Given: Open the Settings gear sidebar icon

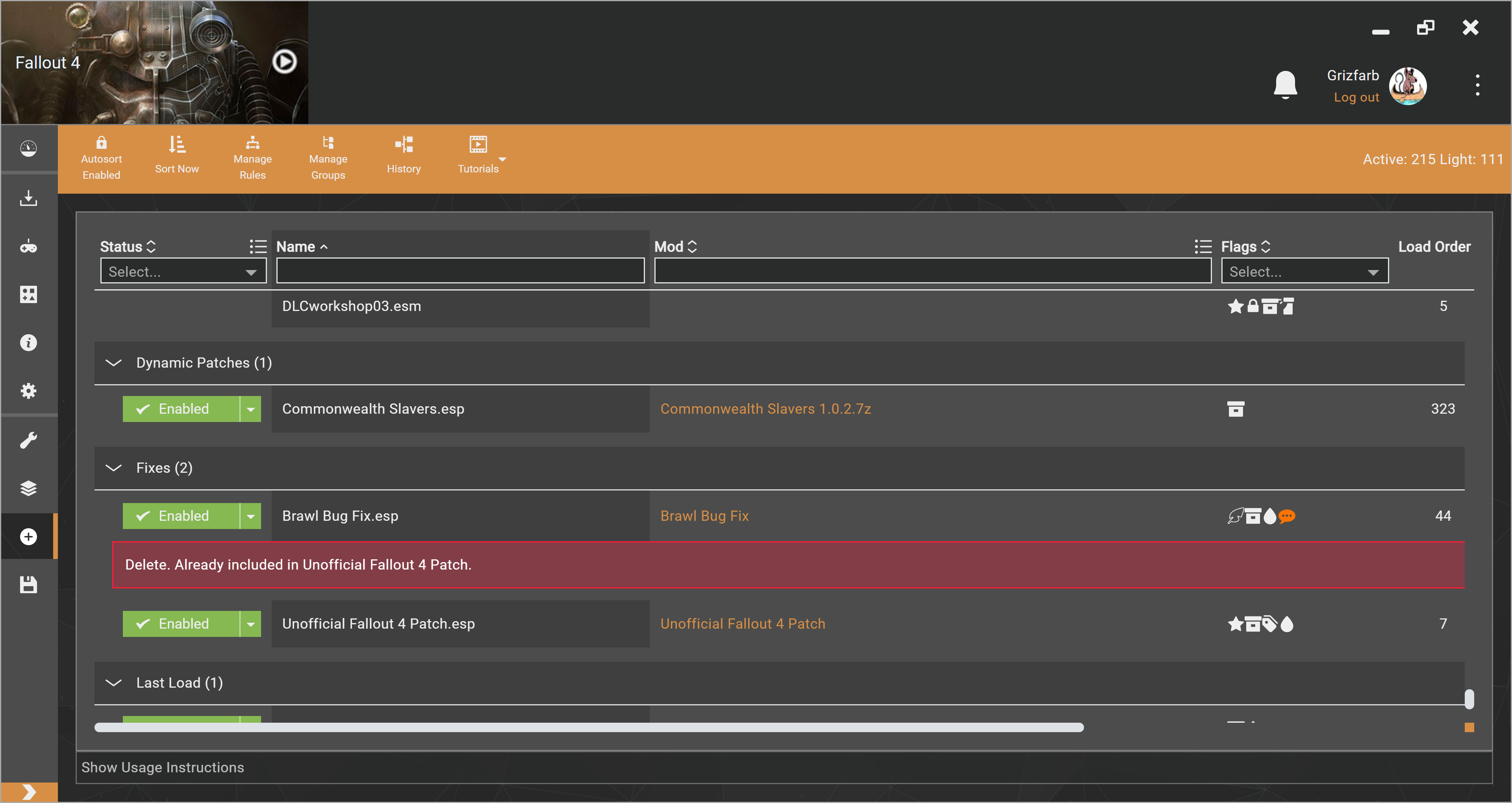Looking at the screenshot, I should click(28, 391).
